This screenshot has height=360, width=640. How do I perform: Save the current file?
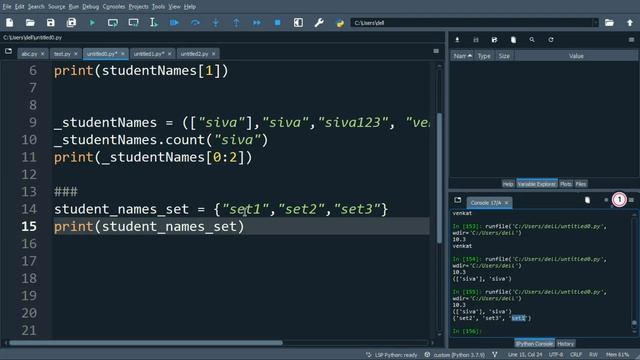click(51, 23)
